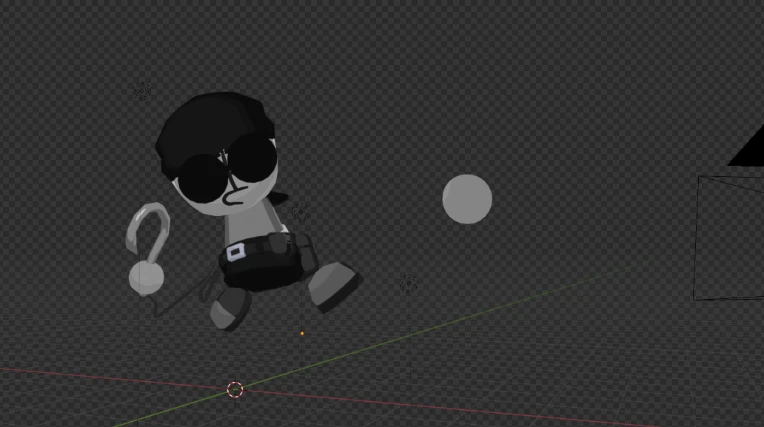Viewport: 764px width, 427px height.
Task: Select the point light gizmo below the sphere
Action: [x=408, y=283]
